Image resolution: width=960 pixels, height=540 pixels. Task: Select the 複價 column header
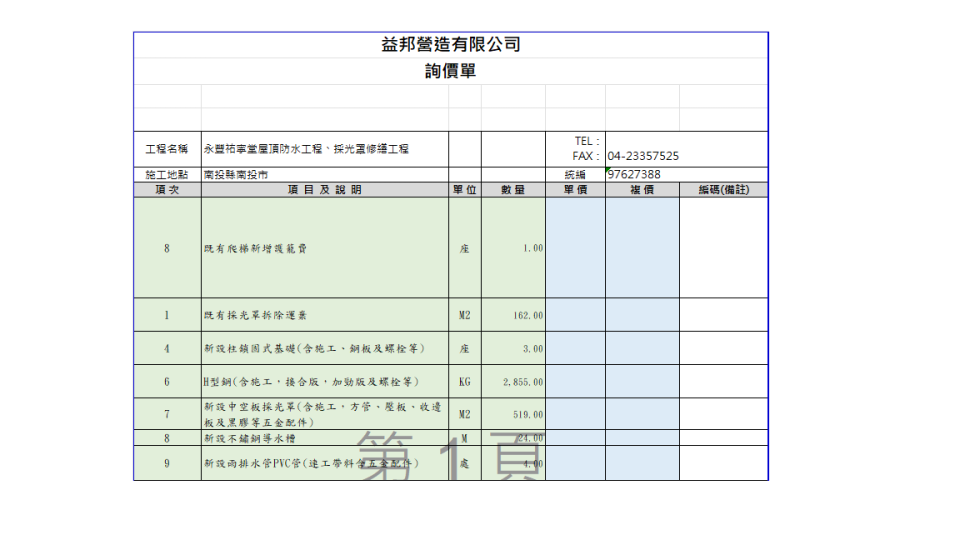(642, 190)
